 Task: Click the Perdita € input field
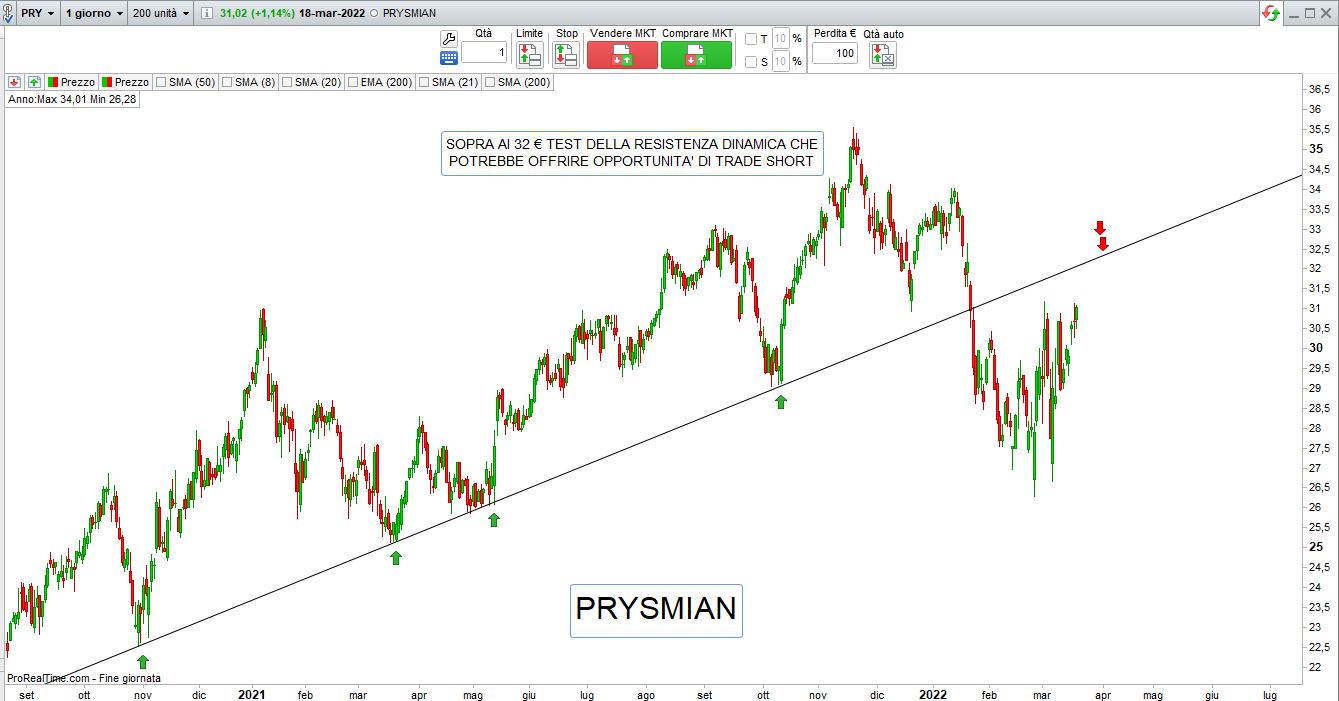[834, 53]
